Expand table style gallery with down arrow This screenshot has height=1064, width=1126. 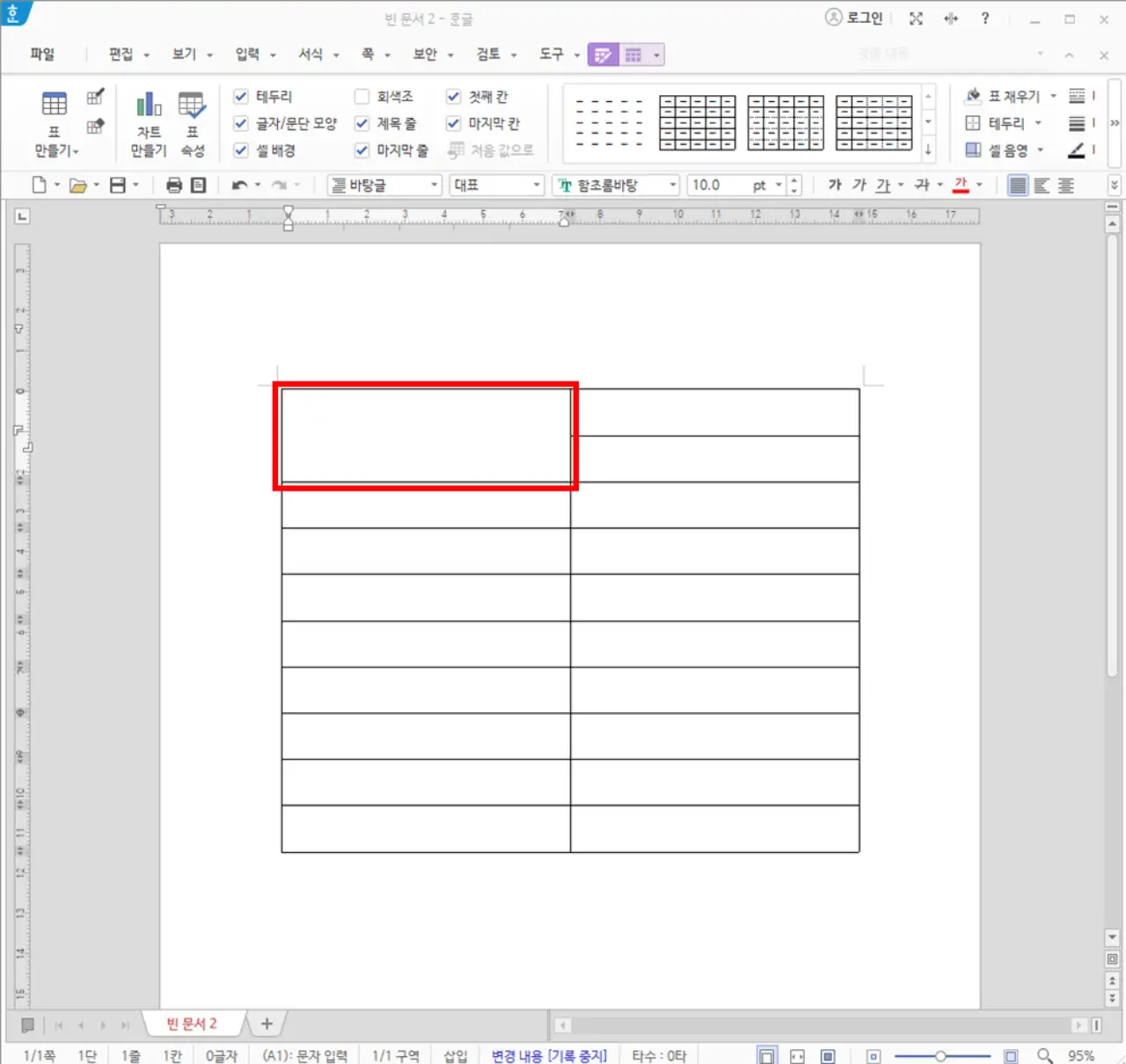(x=928, y=150)
